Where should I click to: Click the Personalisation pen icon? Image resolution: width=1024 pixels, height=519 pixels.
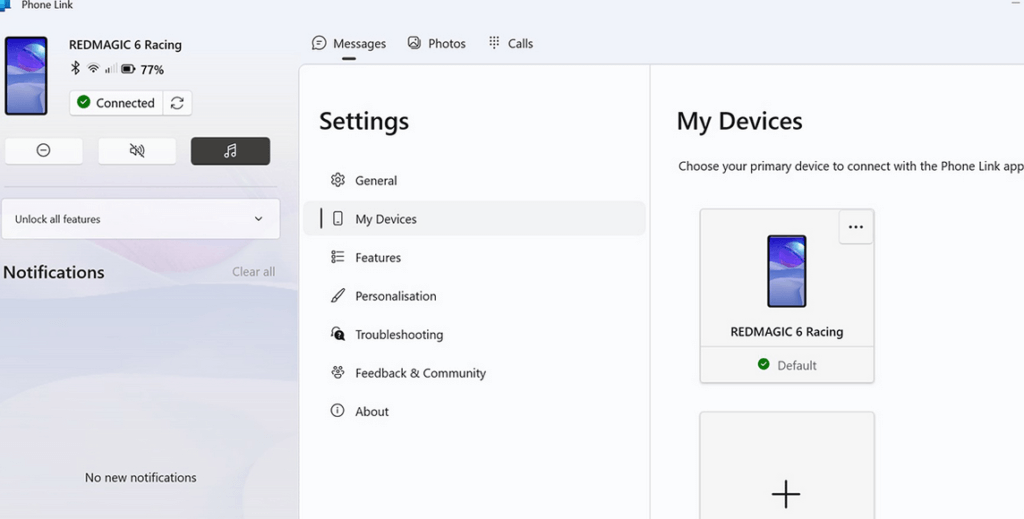pos(338,296)
